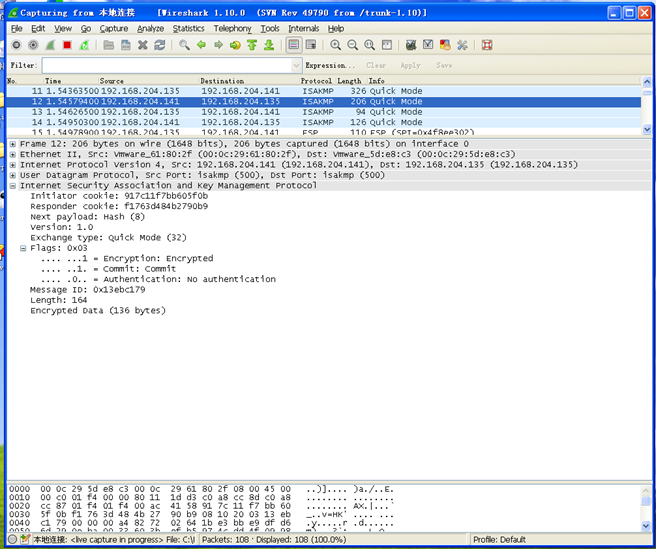
Task: Toggle auto scroll during live capture
Action: pyautogui.click(x=311, y=45)
